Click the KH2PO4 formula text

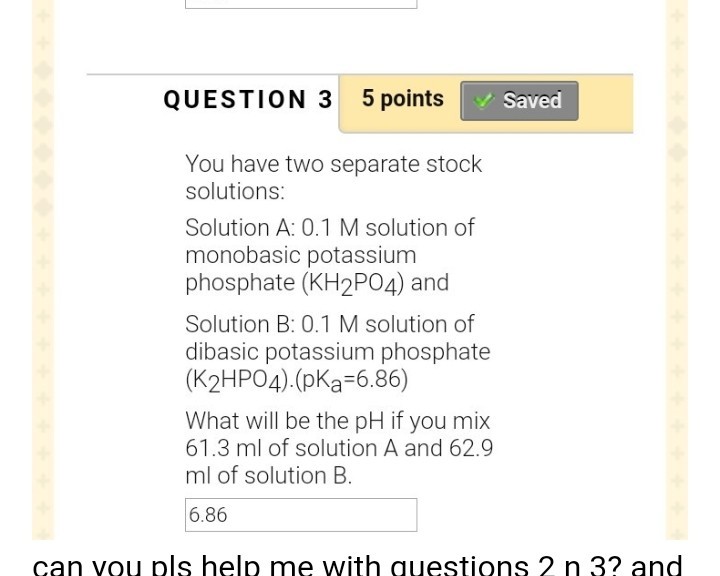coord(353,284)
